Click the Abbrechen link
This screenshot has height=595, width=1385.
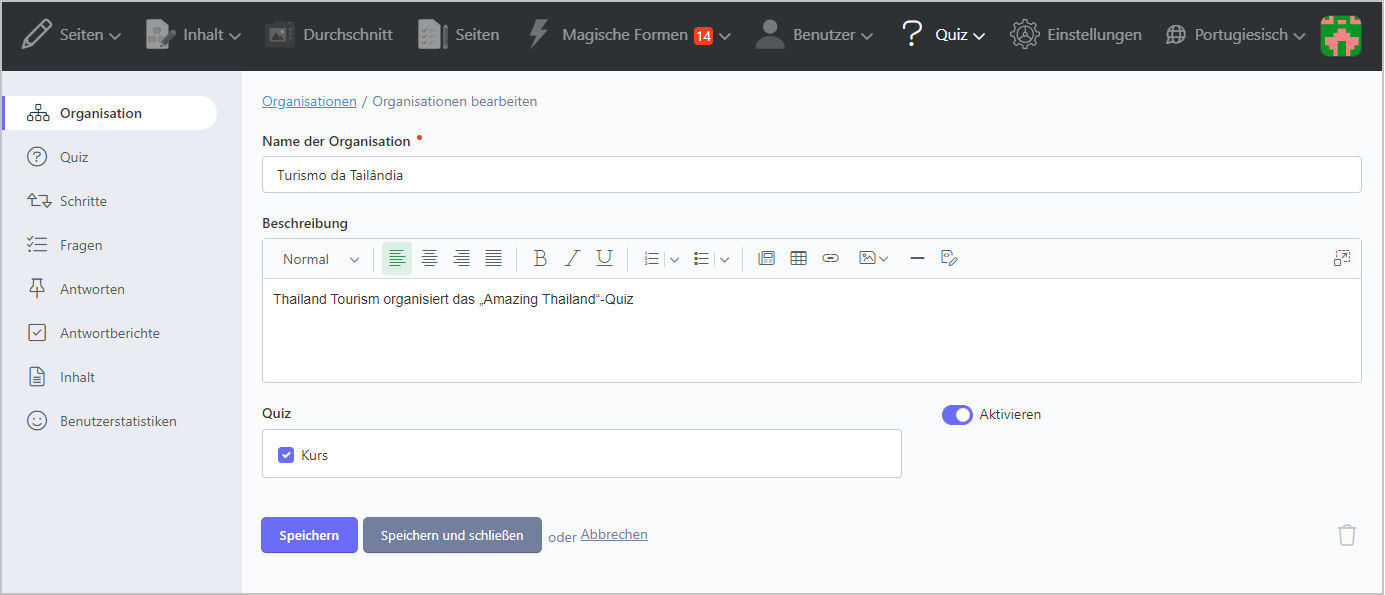614,534
